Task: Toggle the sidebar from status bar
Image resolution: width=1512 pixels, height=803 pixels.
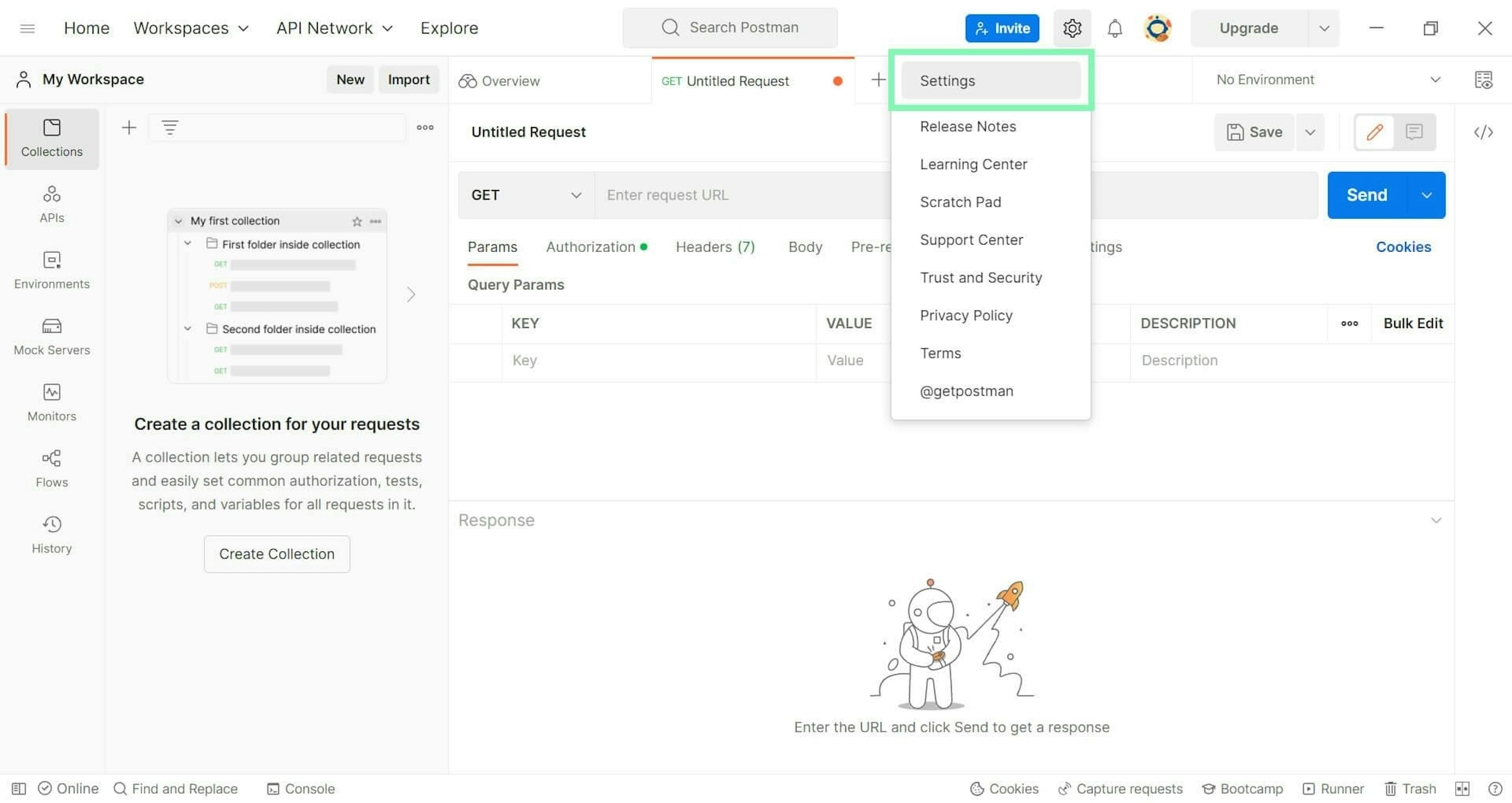Action: tap(19, 788)
